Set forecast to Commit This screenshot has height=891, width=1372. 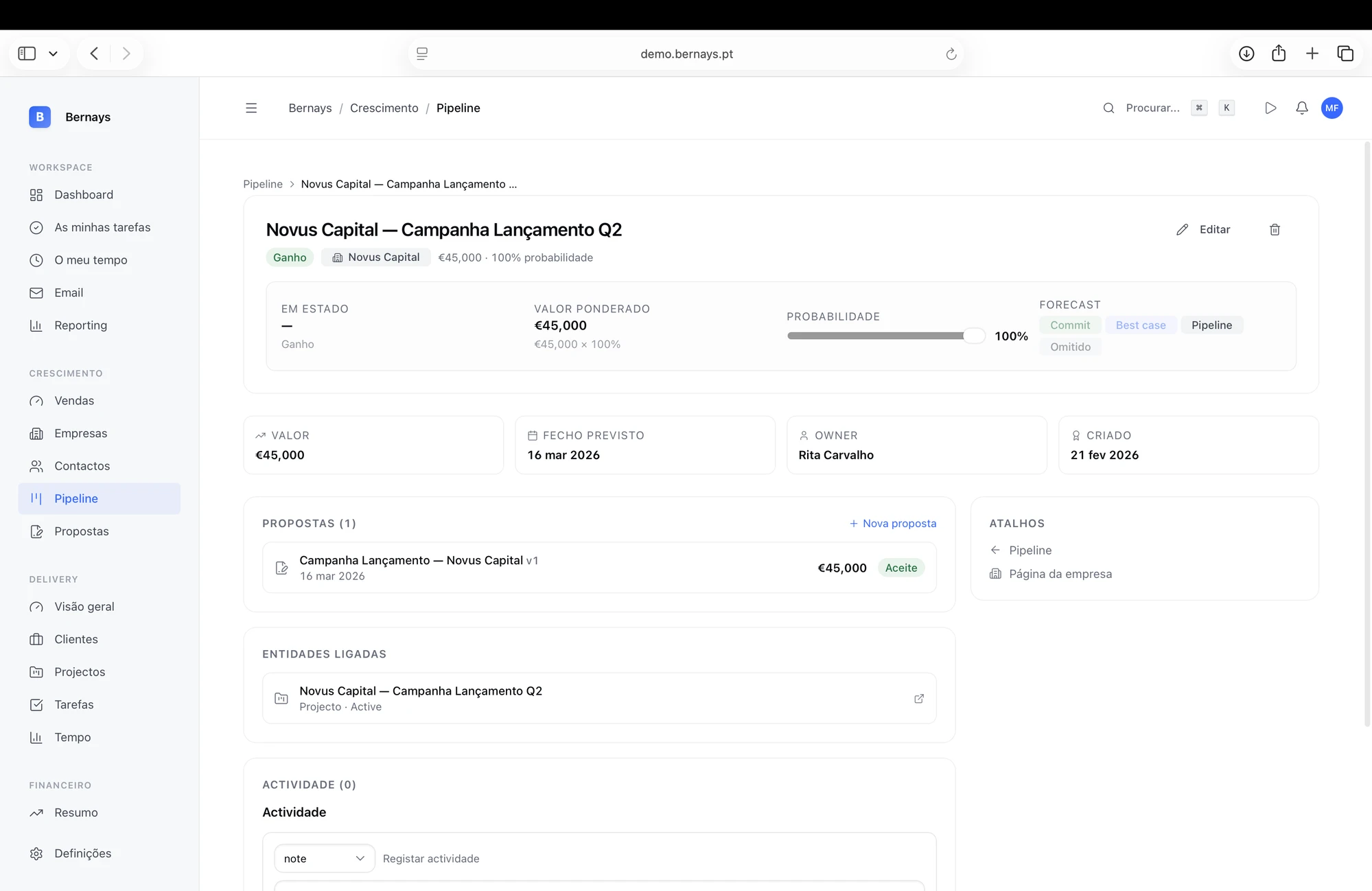(x=1070, y=325)
